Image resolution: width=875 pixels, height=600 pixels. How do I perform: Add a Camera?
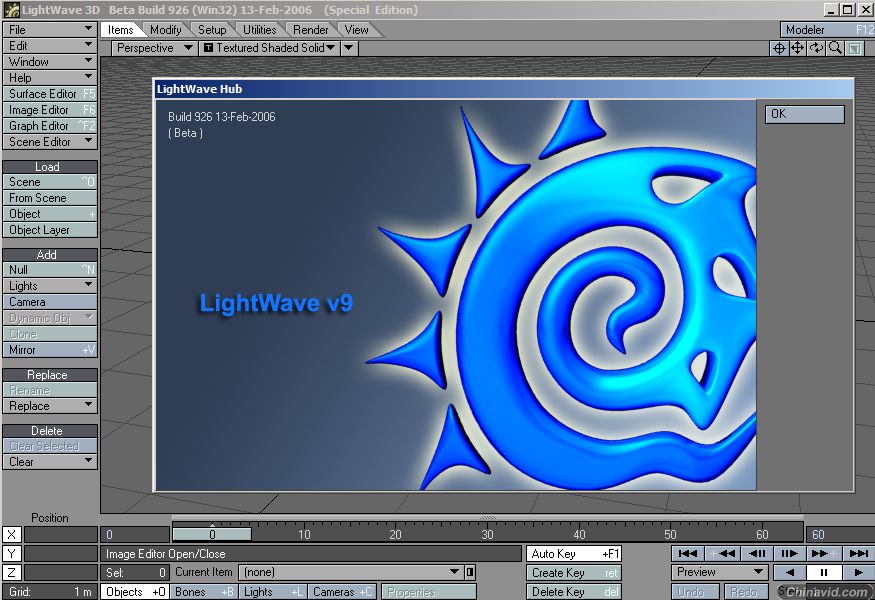[x=50, y=302]
